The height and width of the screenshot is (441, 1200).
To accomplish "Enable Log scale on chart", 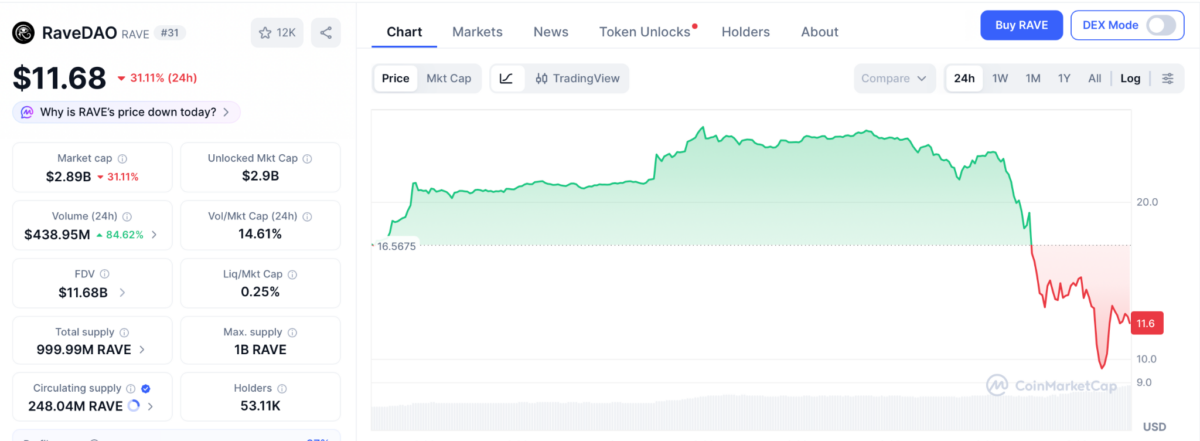I will click(x=1130, y=78).
